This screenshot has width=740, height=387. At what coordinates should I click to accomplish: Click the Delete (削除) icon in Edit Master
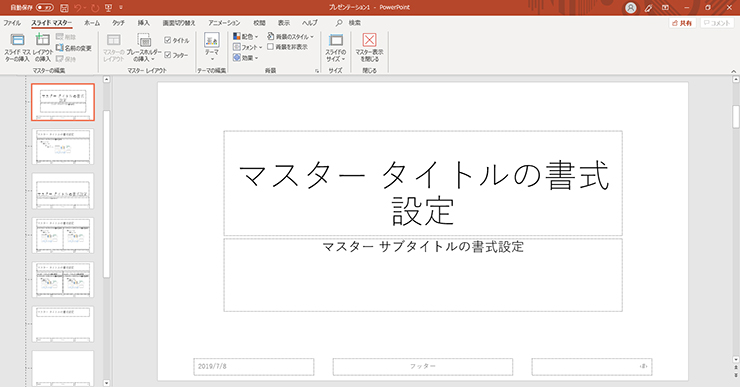66,37
